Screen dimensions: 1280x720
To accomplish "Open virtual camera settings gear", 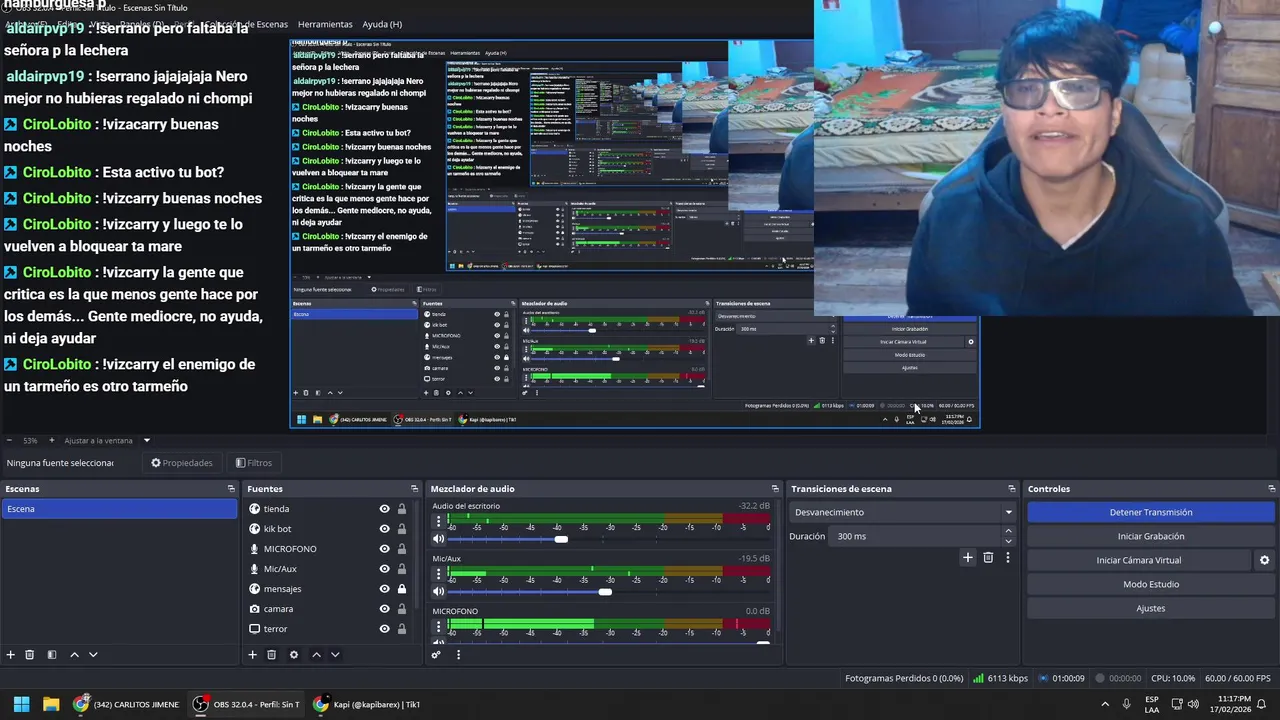I will coord(1264,560).
